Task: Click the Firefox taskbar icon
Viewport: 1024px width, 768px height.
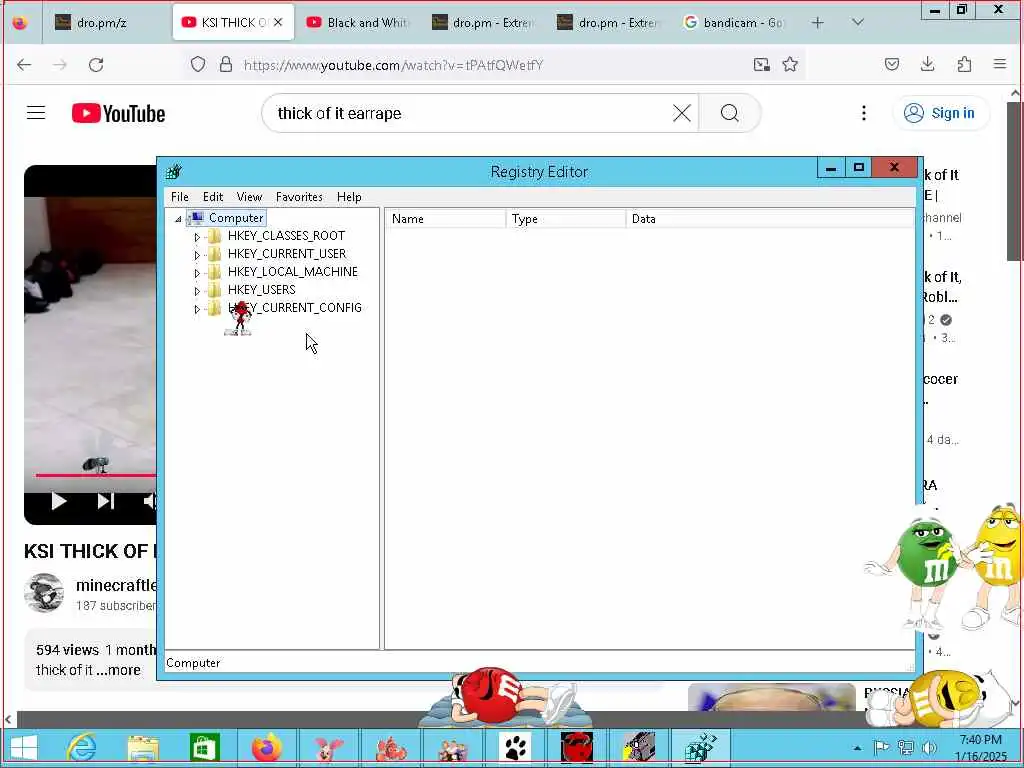Action: click(x=266, y=748)
